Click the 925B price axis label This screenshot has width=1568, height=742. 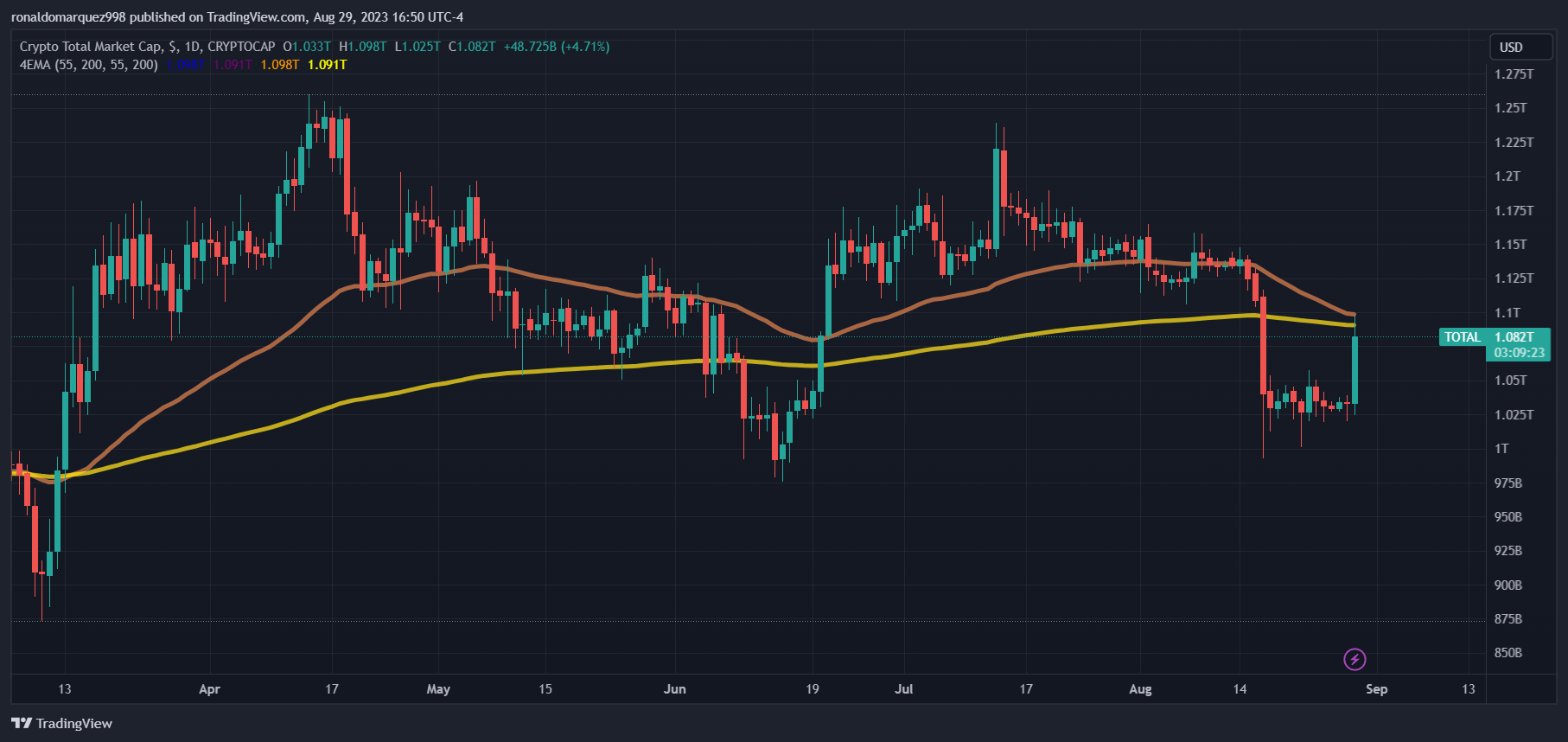1508,551
